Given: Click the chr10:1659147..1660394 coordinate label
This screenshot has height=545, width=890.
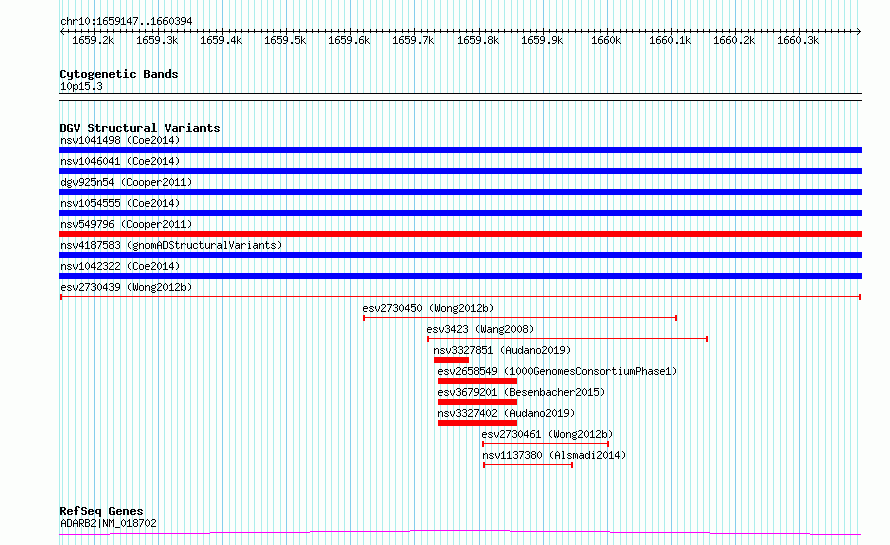Looking at the screenshot, I should point(126,21).
